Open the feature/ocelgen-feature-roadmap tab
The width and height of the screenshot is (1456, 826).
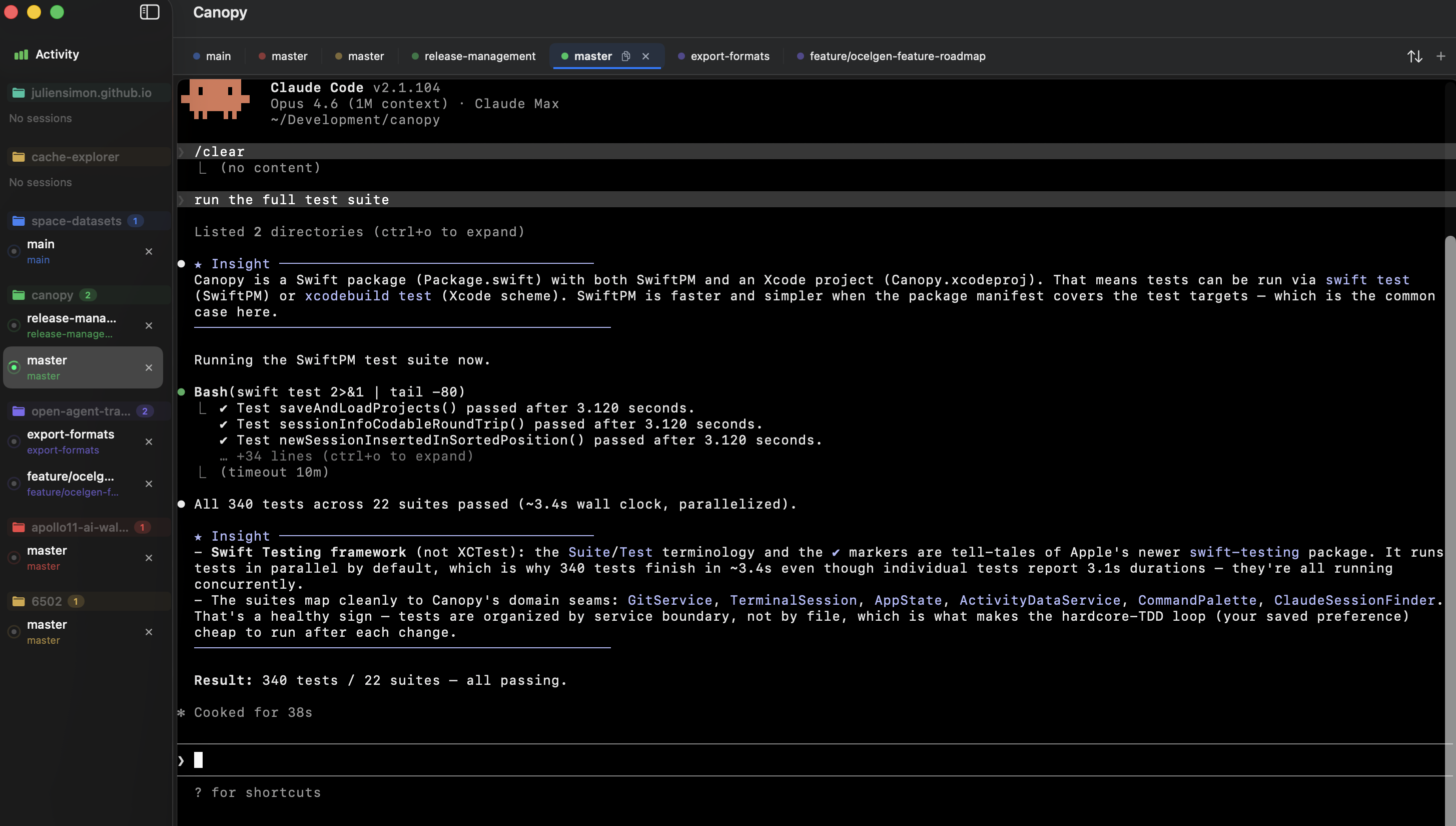click(x=891, y=56)
